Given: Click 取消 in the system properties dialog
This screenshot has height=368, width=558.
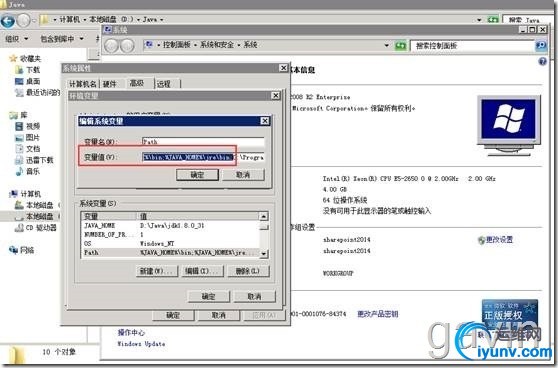Looking at the screenshot, I should tap(219, 315).
